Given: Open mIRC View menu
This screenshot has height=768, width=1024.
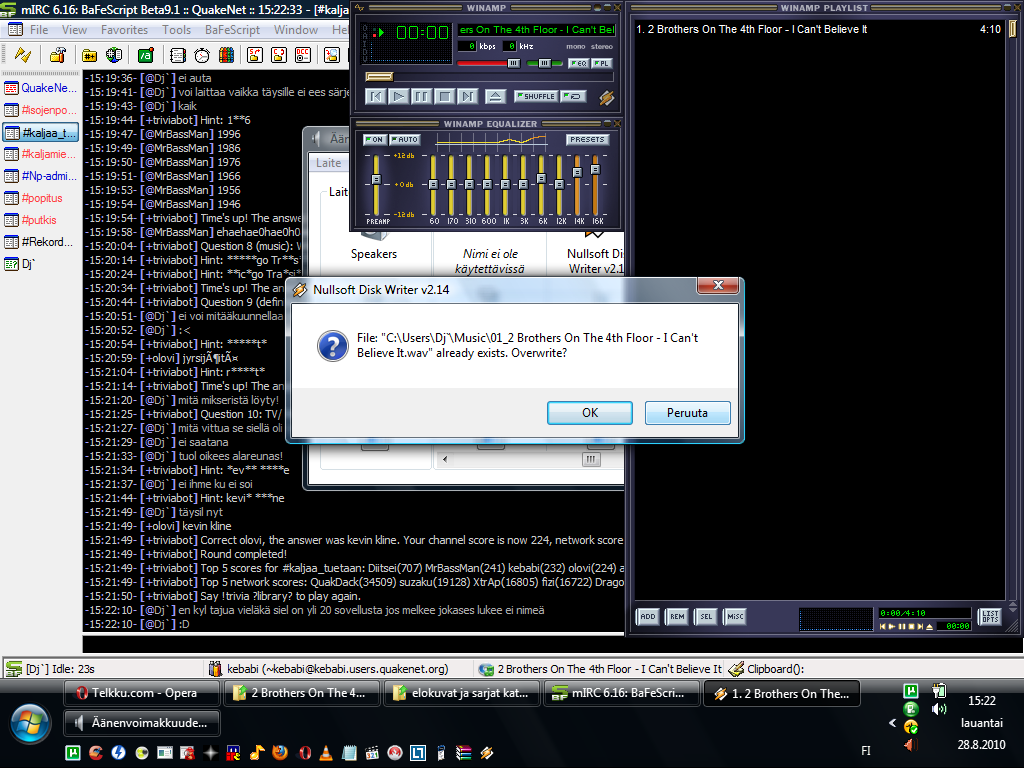Looking at the screenshot, I should 74,30.
